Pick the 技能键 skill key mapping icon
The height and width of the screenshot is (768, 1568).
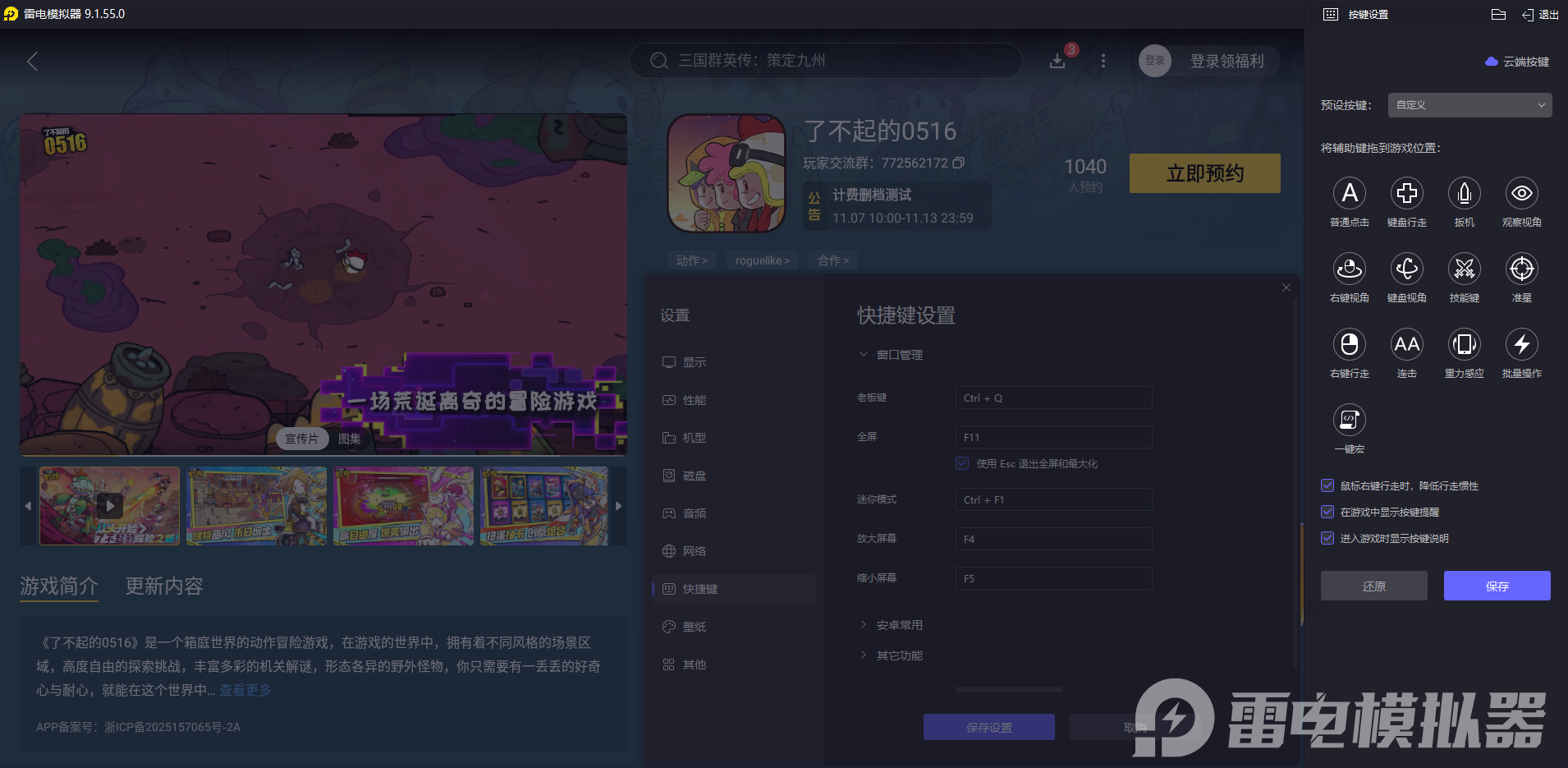pos(1464,269)
